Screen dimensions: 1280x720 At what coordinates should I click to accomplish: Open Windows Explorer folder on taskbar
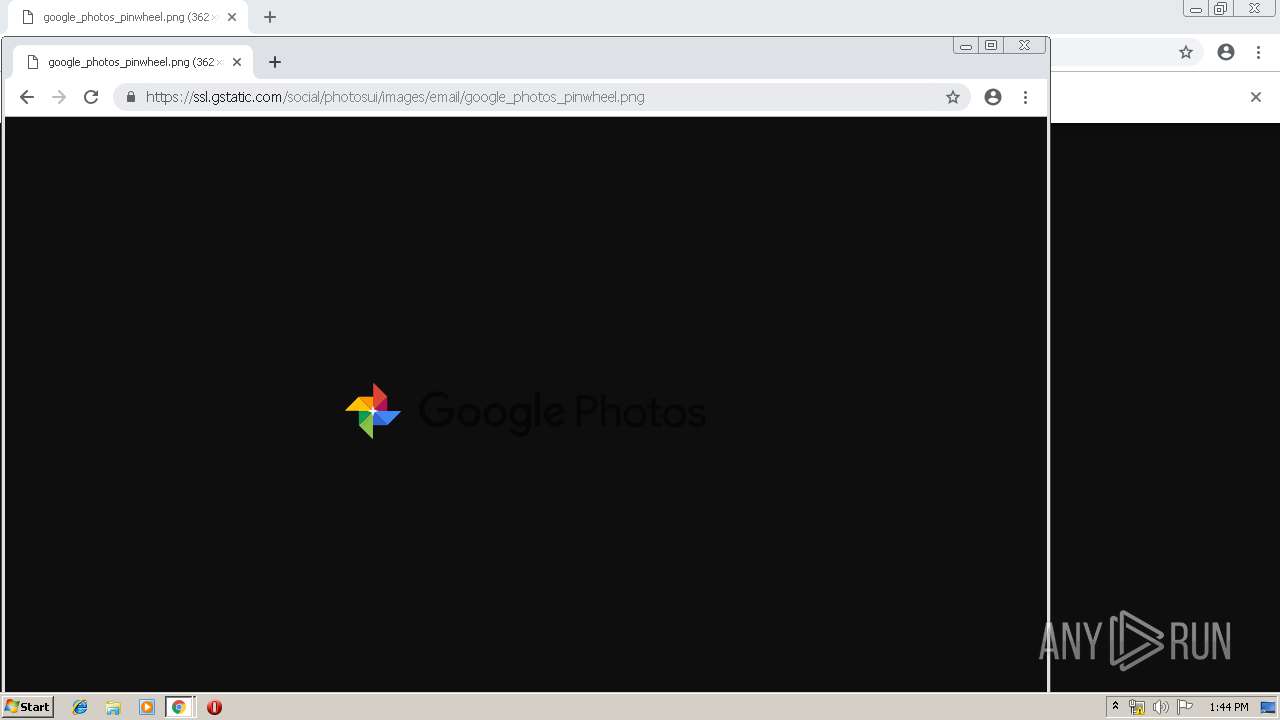pyautogui.click(x=113, y=707)
